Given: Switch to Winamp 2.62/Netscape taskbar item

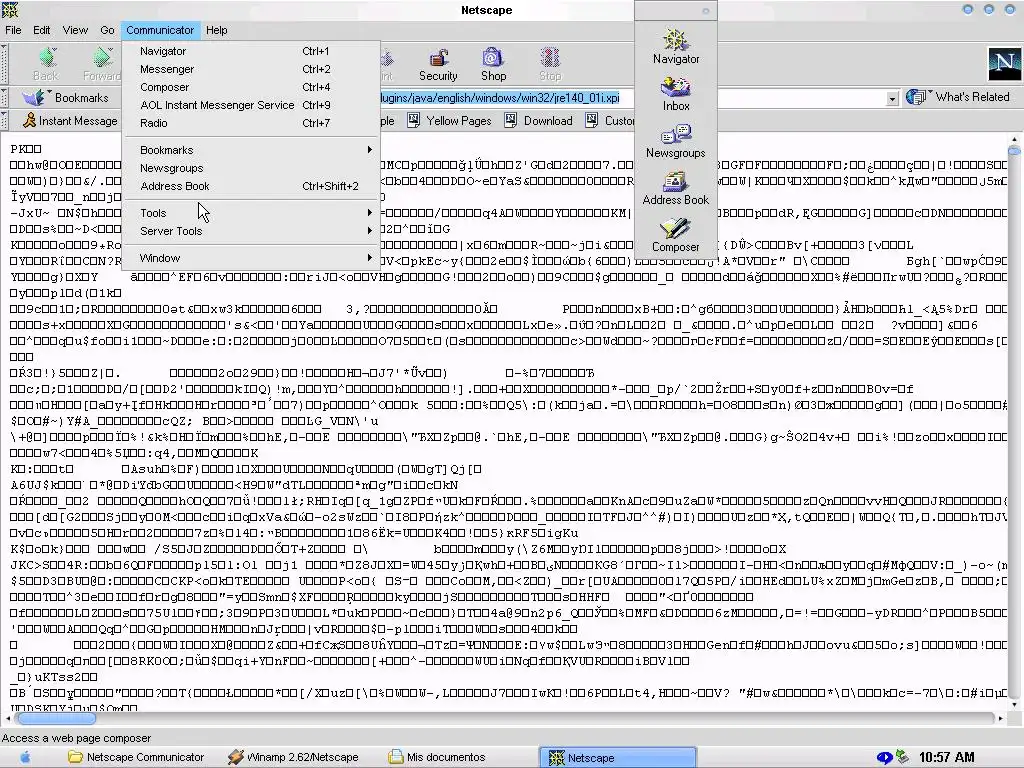Looking at the screenshot, I should tap(293, 758).
